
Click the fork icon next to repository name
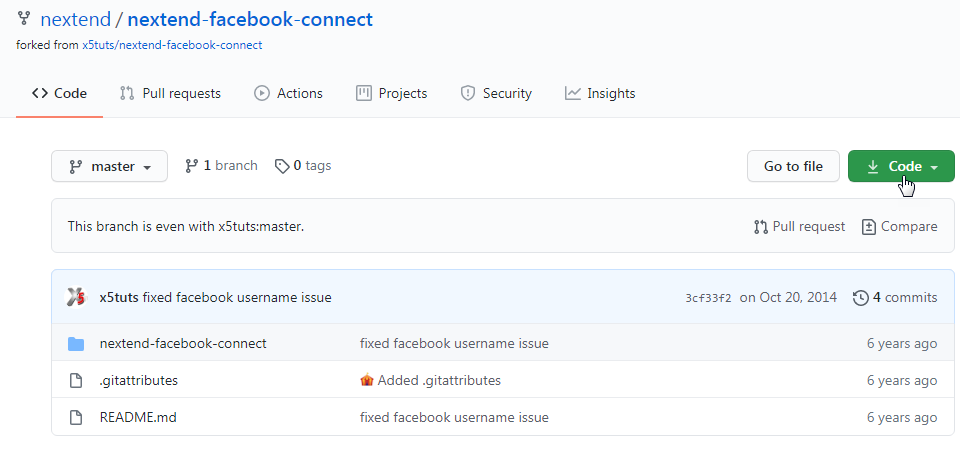(x=24, y=19)
